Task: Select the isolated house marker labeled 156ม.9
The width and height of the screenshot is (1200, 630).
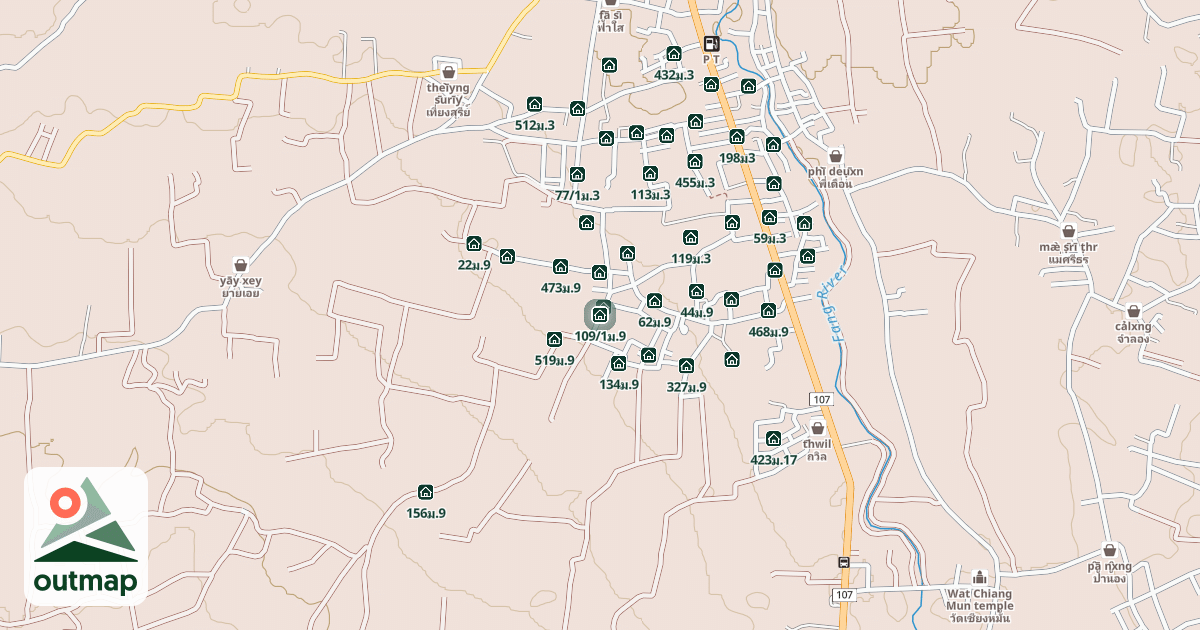Action: click(x=426, y=492)
